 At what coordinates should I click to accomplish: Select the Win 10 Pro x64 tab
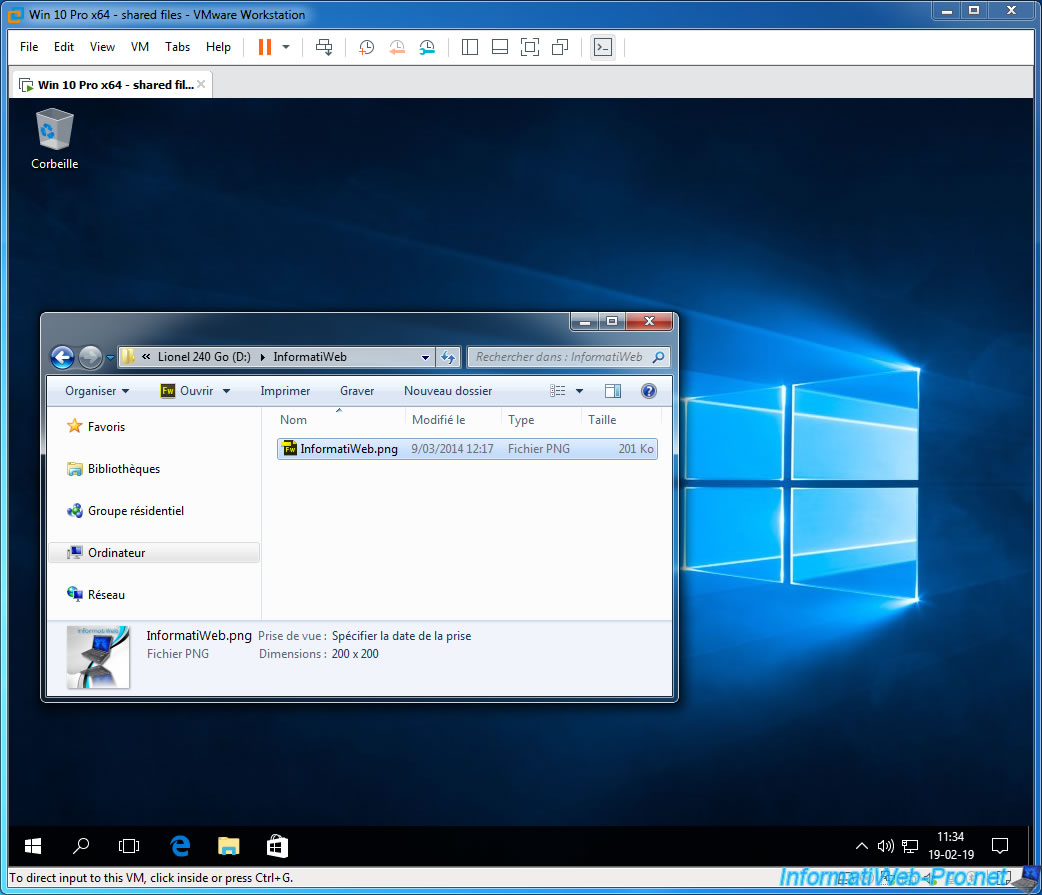108,85
